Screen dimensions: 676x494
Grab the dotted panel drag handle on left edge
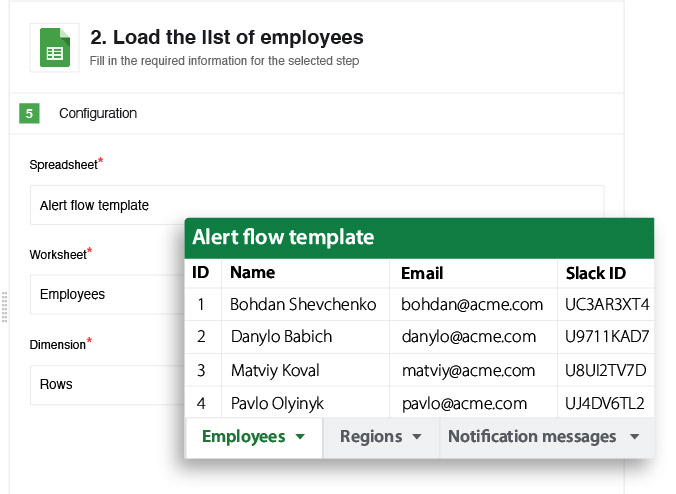click(x=4, y=307)
